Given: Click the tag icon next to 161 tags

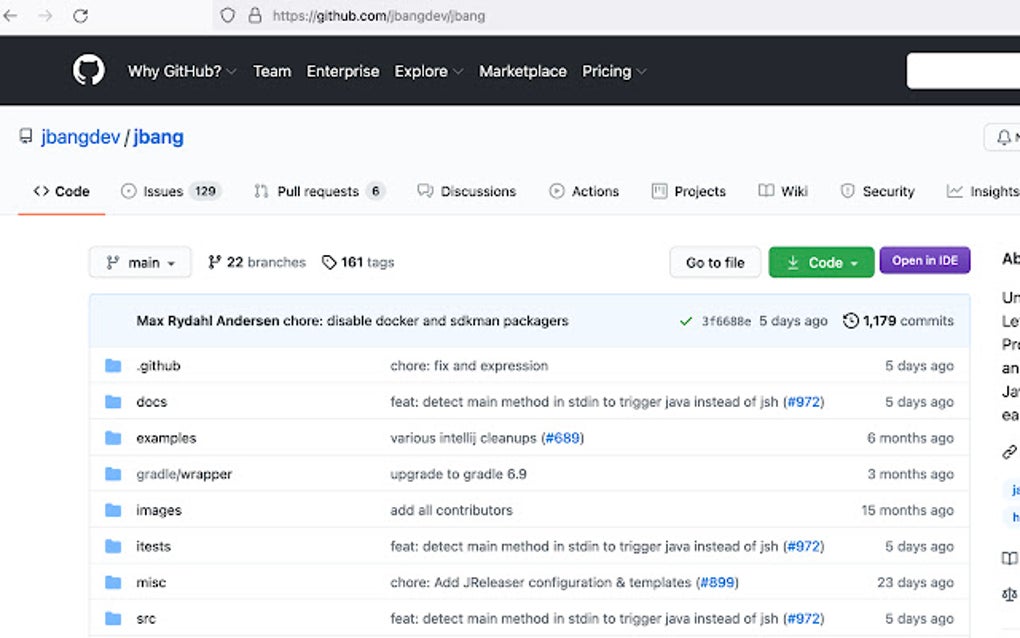Looking at the screenshot, I should click(329, 261).
